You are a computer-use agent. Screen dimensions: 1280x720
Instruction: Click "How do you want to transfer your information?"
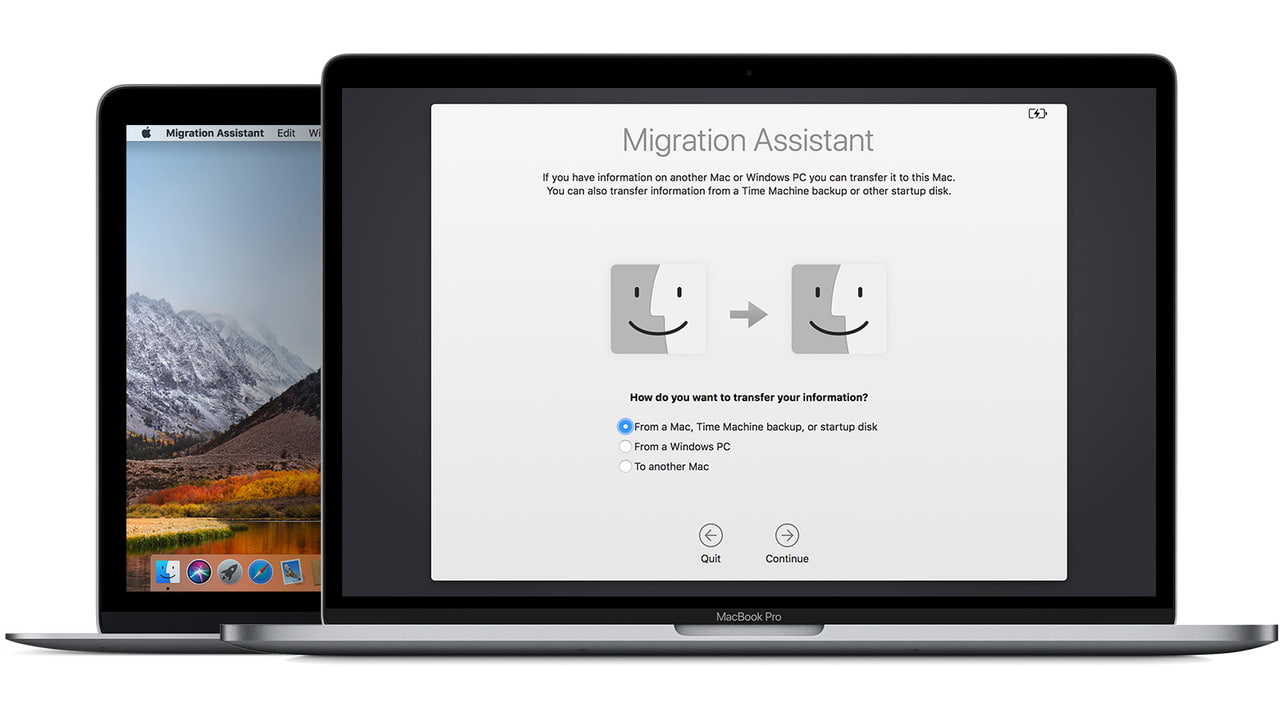(x=749, y=398)
